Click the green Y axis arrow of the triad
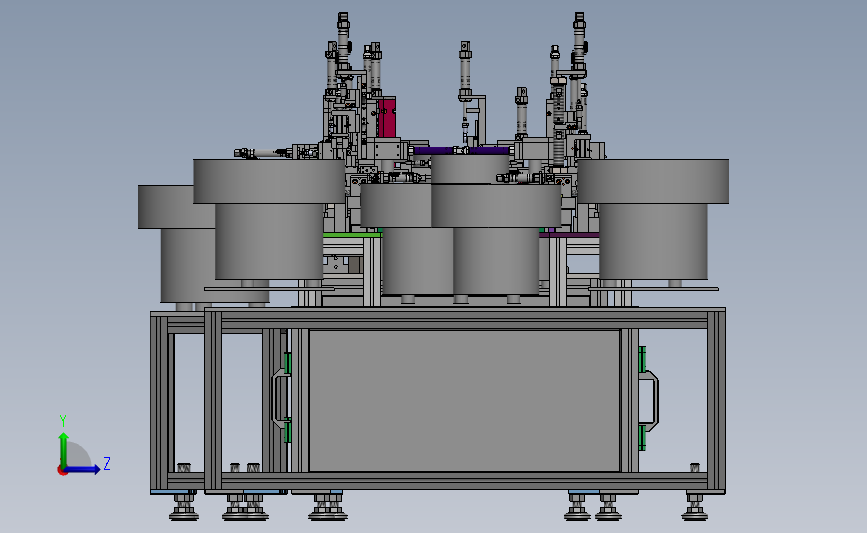Viewport: 867px width, 533px height. (64, 449)
